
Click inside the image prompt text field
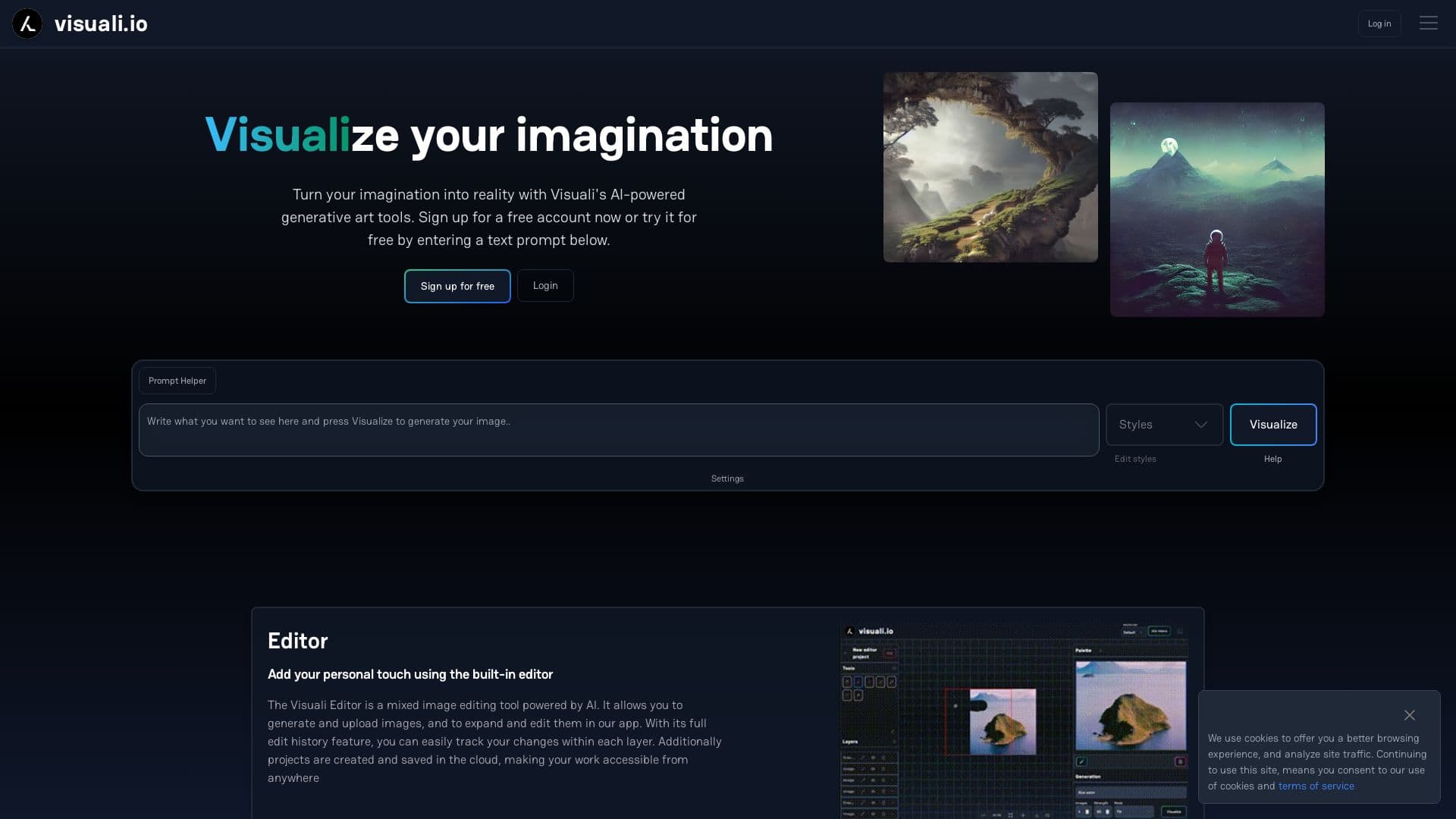pyautogui.click(x=618, y=429)
